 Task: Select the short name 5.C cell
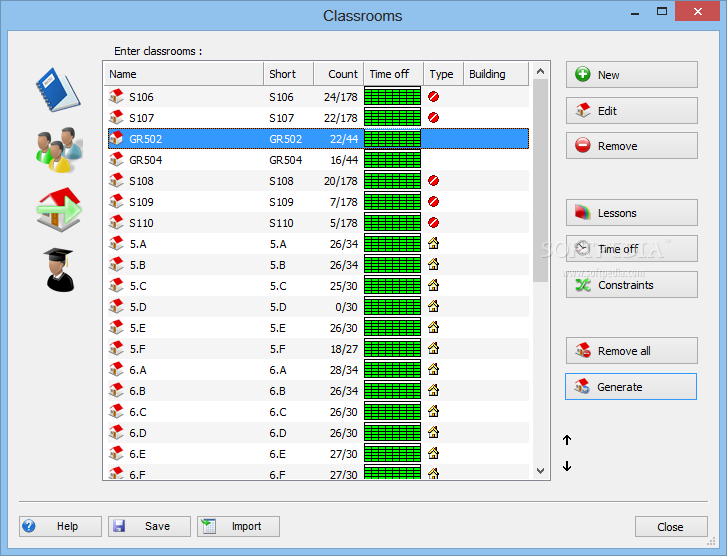tap(278, 286)
